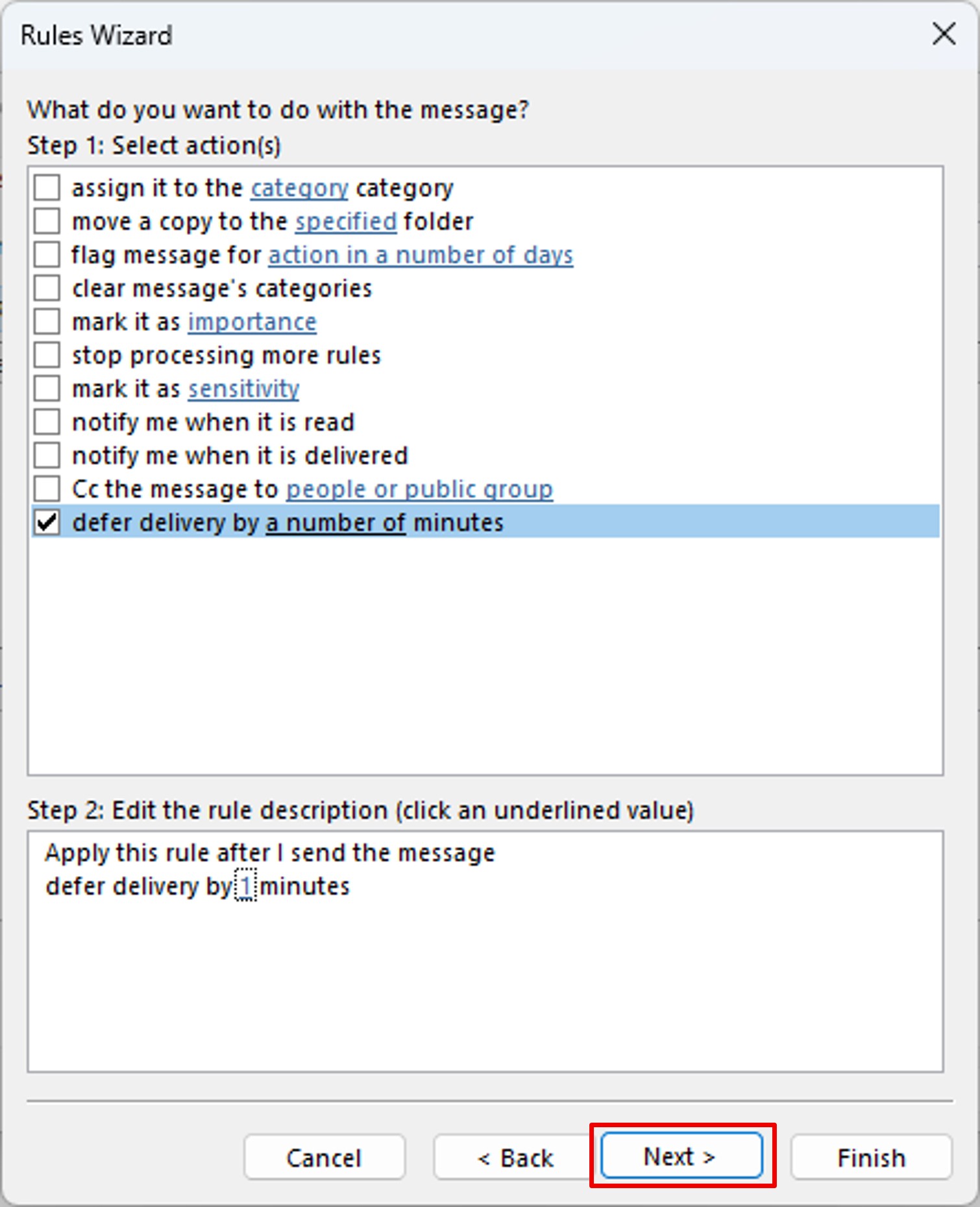Close the Rules Wizard dialog
The image size is (980, 1207).
point(944,34)
